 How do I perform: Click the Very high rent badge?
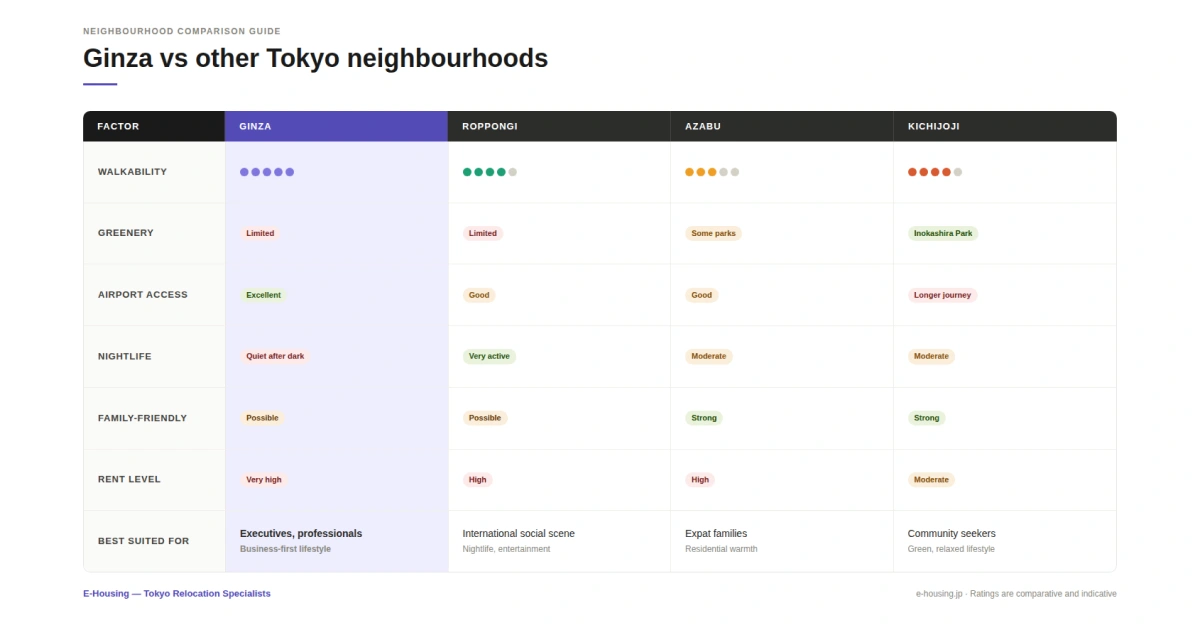click(x=264, y=479)
